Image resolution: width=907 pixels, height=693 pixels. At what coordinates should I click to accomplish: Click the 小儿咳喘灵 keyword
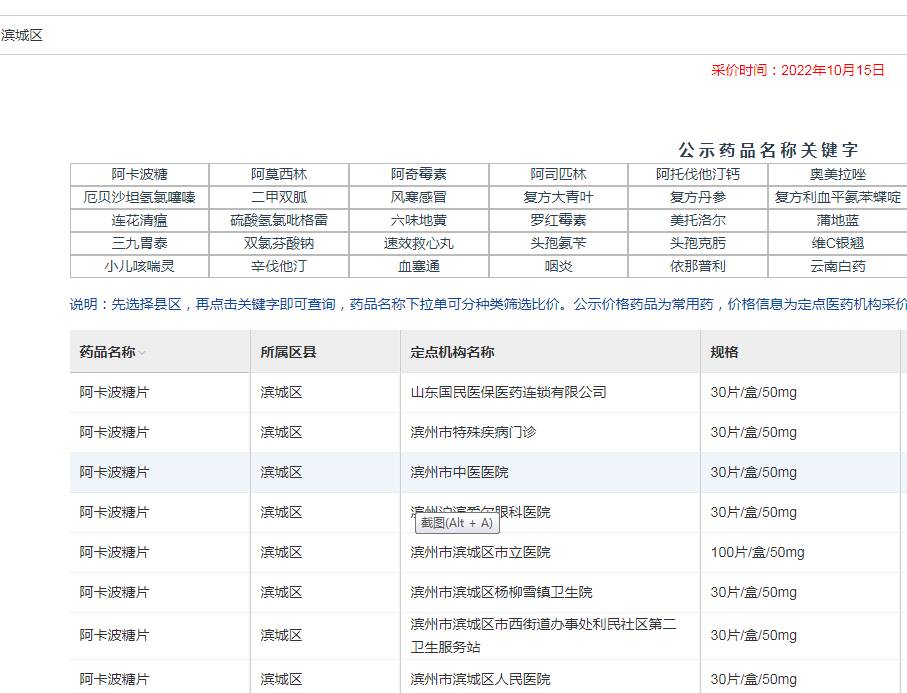tap(140, 266)
